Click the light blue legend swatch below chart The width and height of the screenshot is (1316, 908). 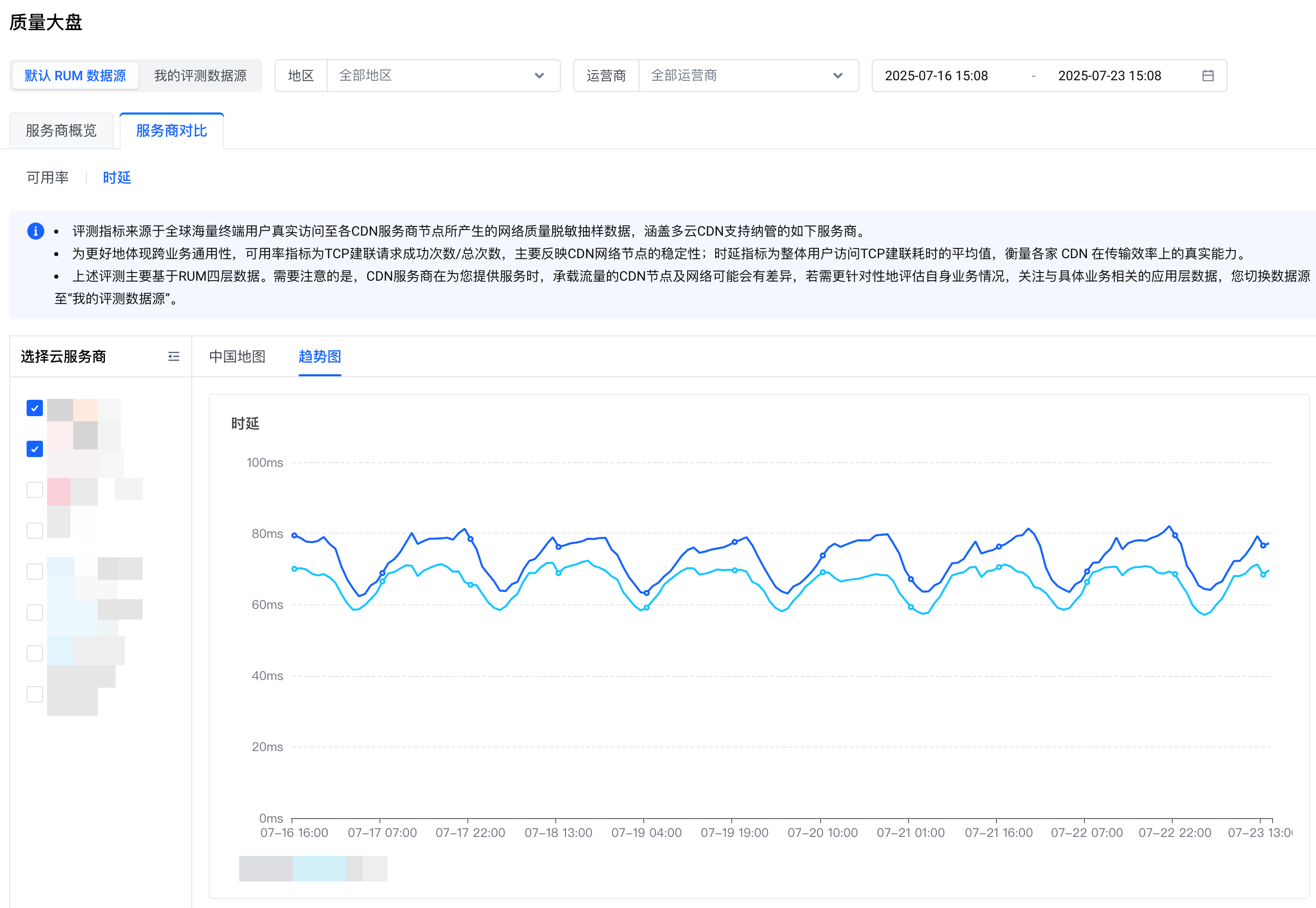(x=319, y=868)
